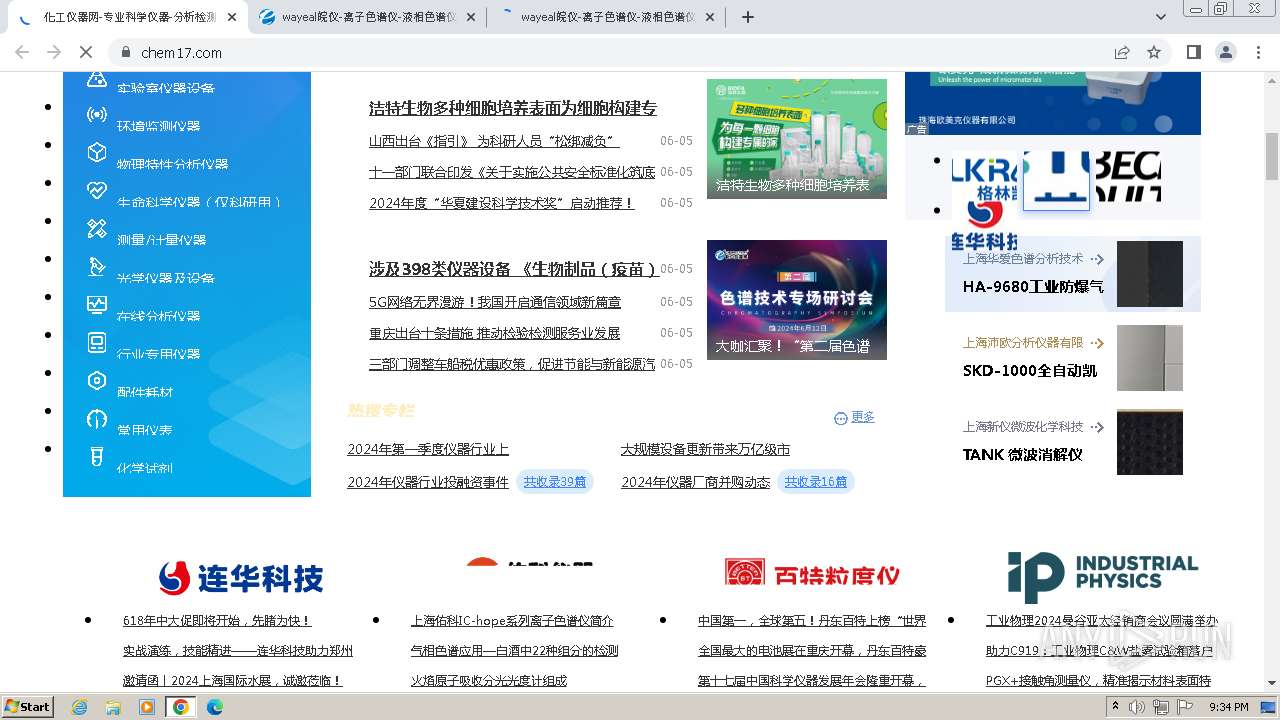Click Industrial Physics brand logo
1280x720 pixels.
coord(1103,577)
